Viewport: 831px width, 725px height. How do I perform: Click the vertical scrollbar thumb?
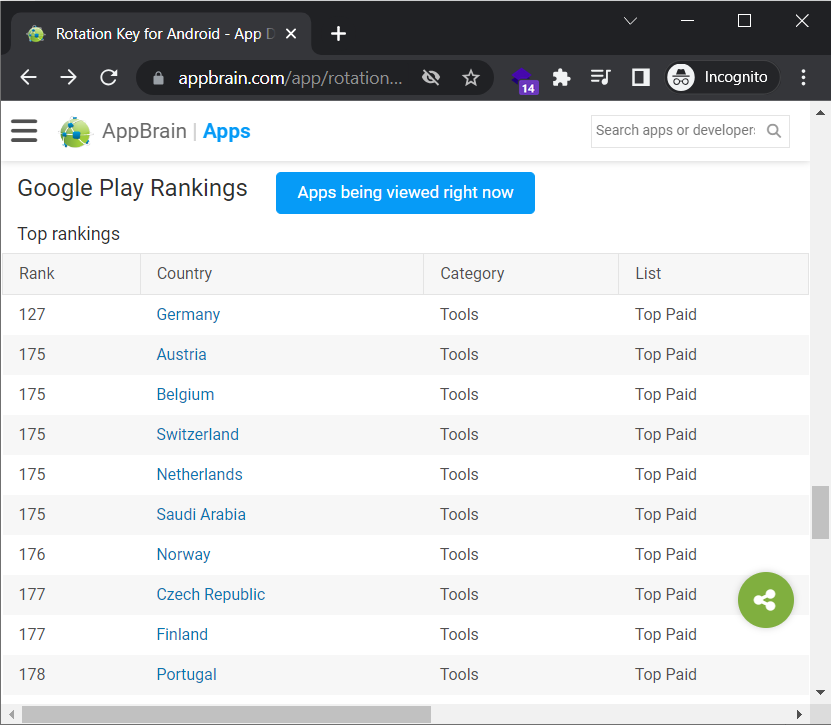pyautogui.click(x=820, y=512)
